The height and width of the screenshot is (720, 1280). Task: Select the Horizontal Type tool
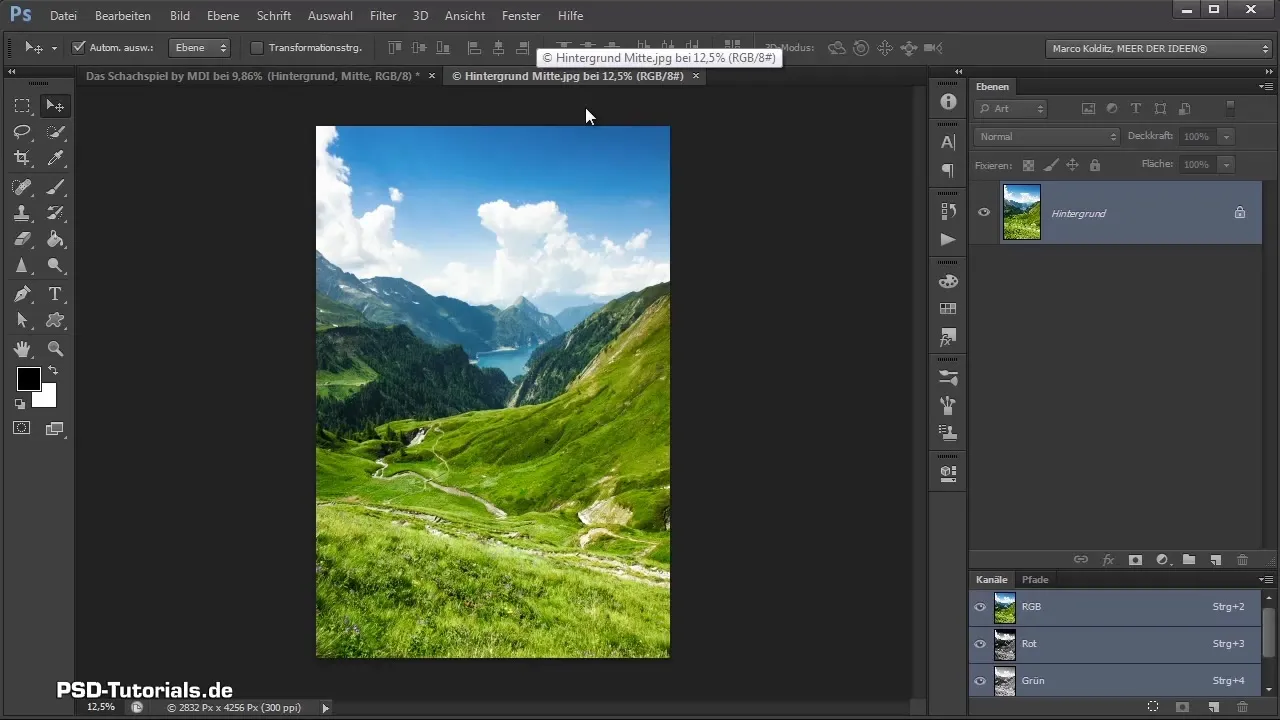point(56,294)
